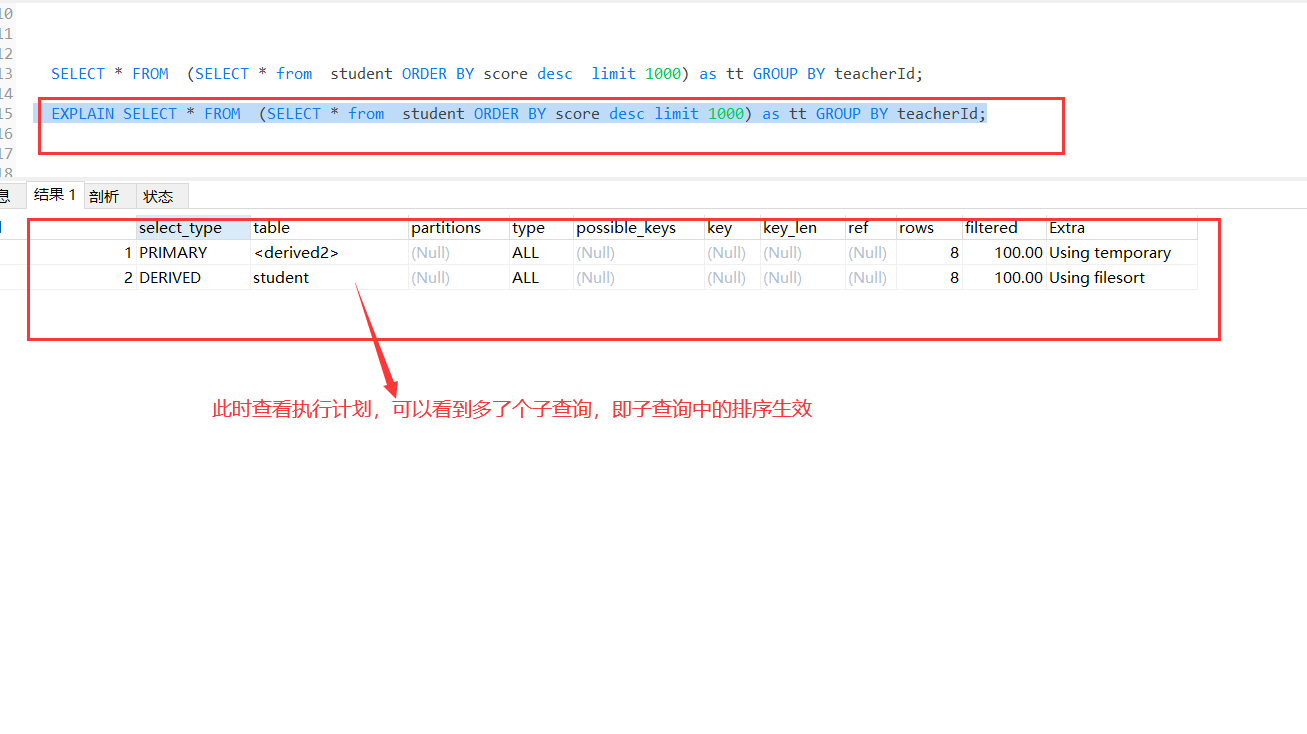The height and width of the screenshot is (734, 1307).
Task: Click ALL type cell in PRIMARY row
Action: coord(541,253)
